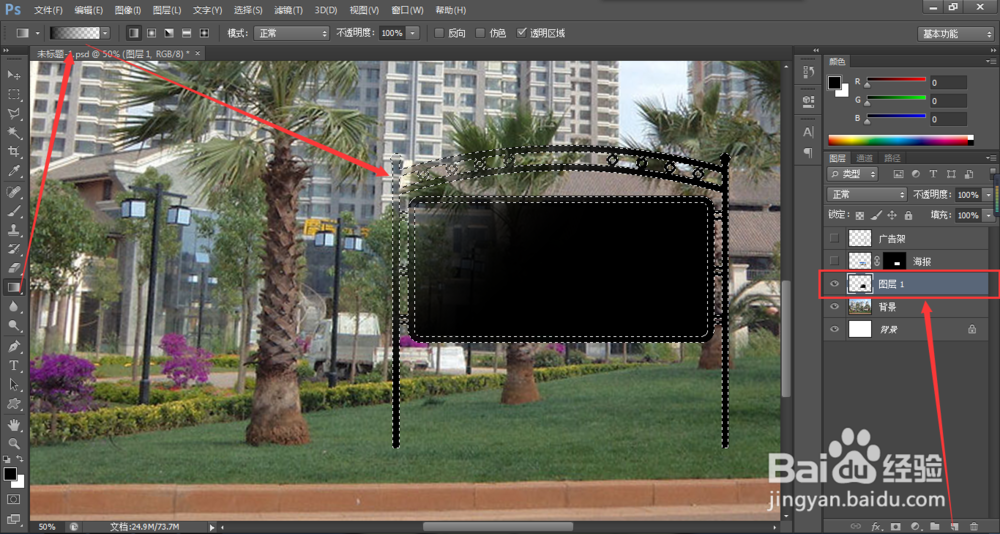The image size is (1000, 534).
Task: Open the layer filter 类型 dropdown
Action: pos(852,174)
